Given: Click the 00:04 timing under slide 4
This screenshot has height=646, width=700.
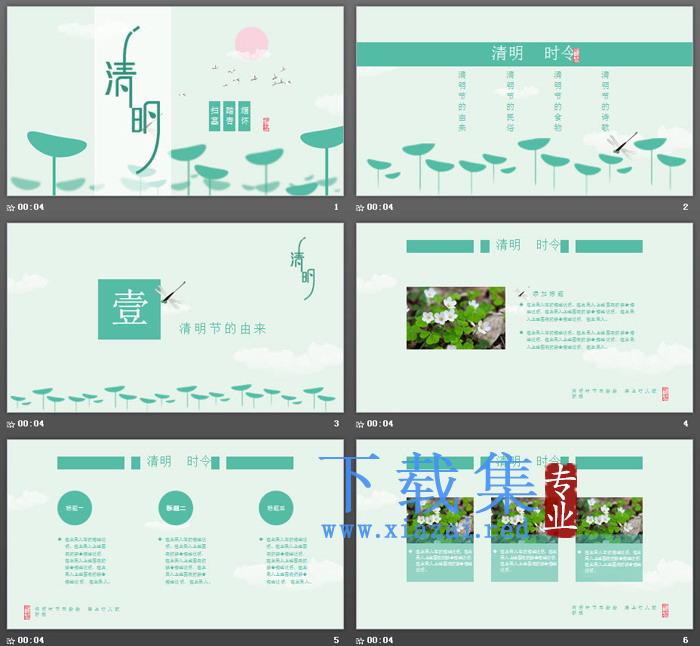Looking at the screenshot, I should pyautogui.click(x=380, y=423).
